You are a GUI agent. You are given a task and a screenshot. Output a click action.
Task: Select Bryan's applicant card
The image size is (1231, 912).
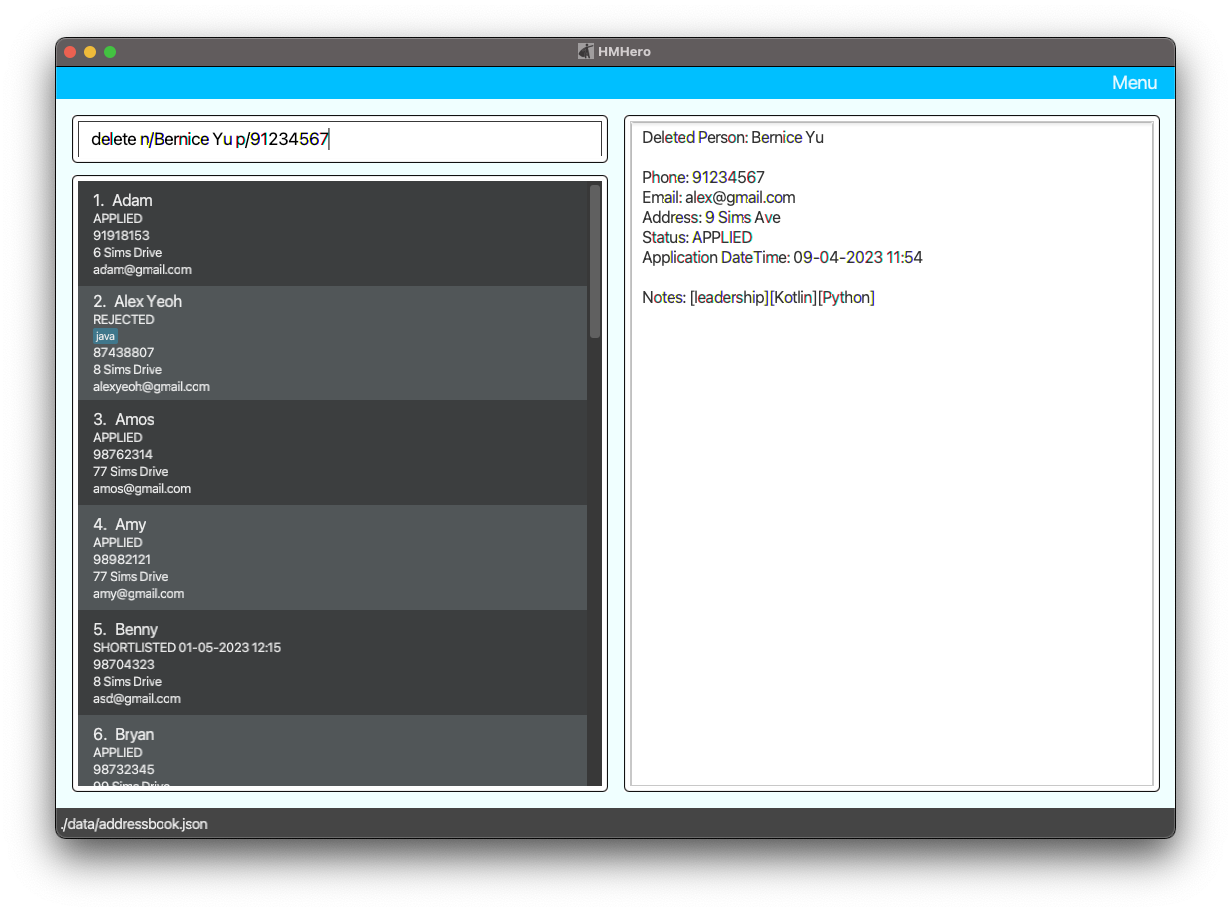coord(333,752)
